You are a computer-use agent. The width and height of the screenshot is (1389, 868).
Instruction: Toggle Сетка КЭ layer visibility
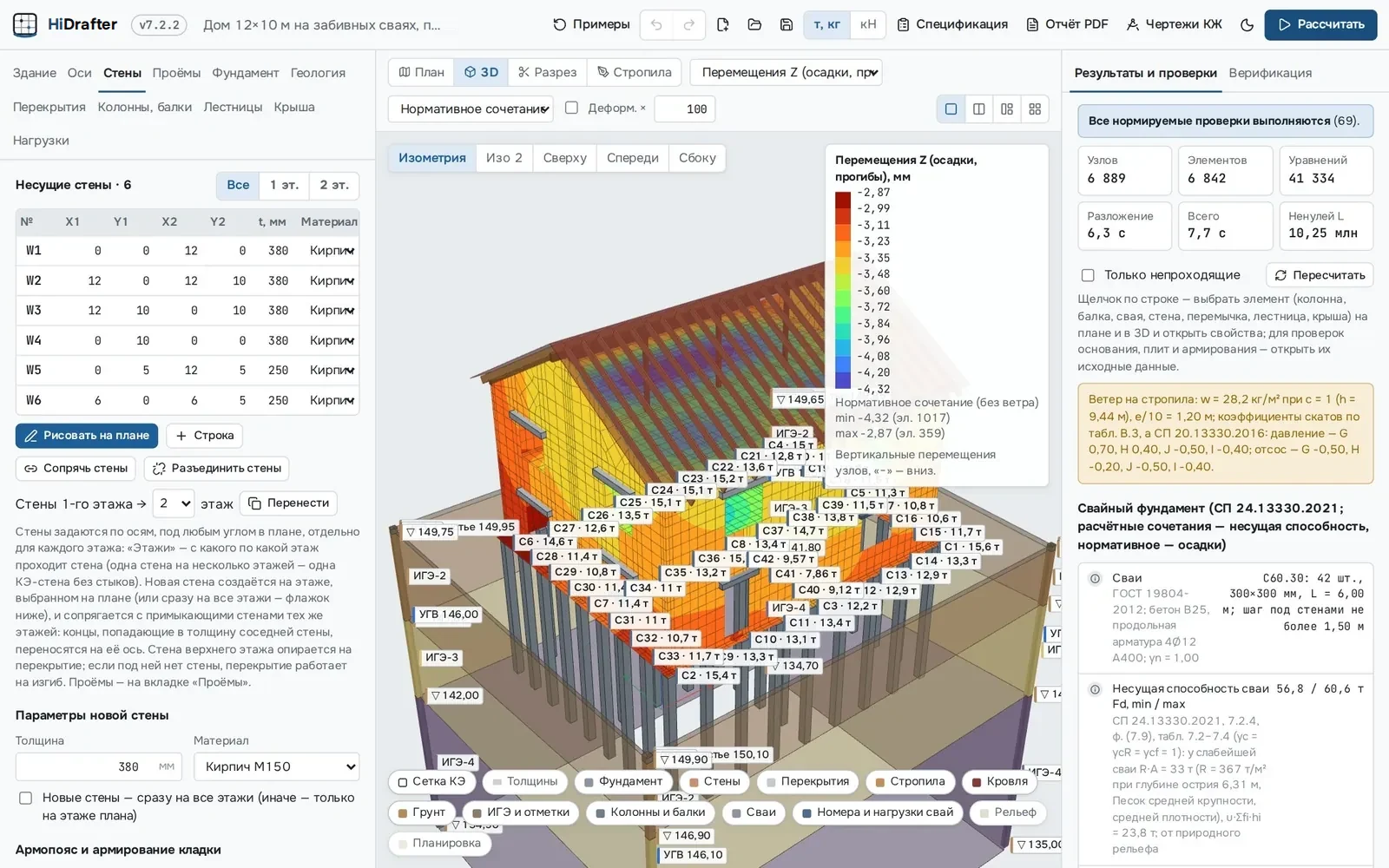click(x=431, y=781)
